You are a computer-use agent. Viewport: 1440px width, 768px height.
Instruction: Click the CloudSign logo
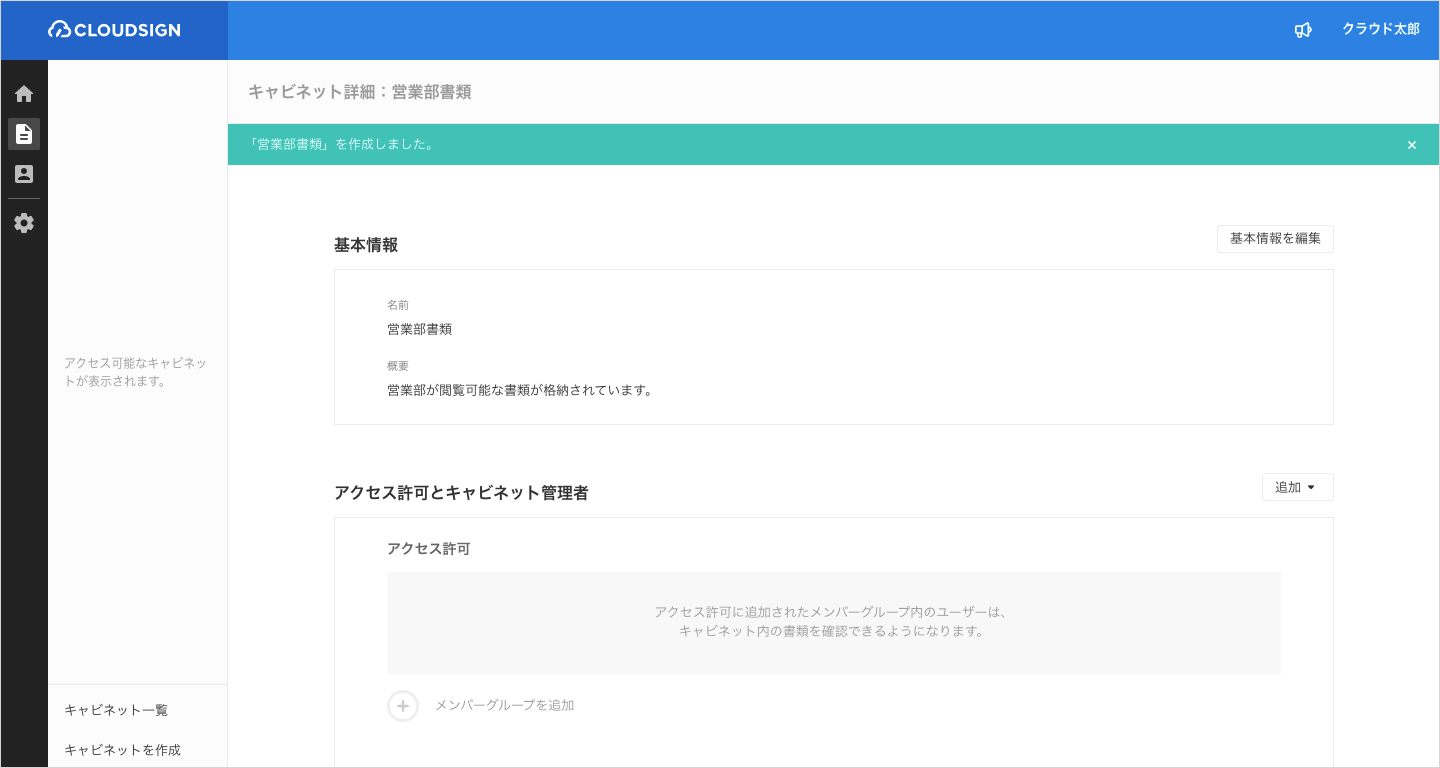114,30
